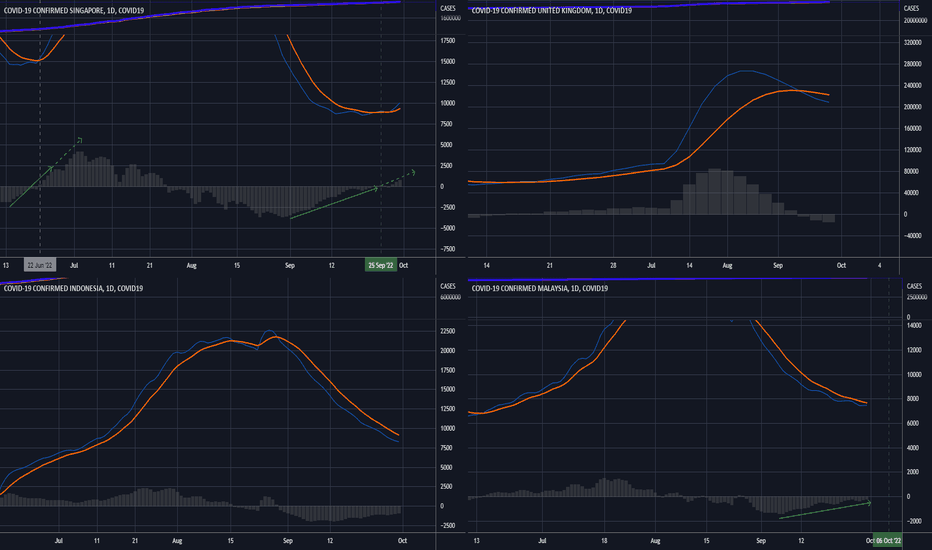
Task: Select the 25 Sep '22 date label on Singapore timeline
Action: pyautogui.click(x=380, y=265)
